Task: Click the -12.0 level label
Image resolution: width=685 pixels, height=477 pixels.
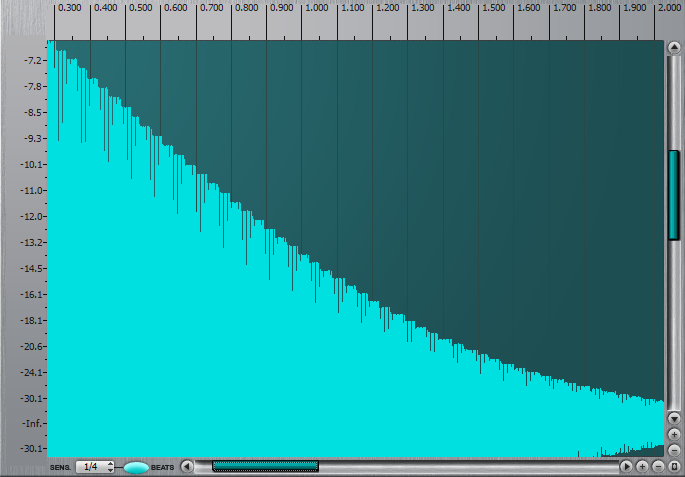Action: click(31, 217)
